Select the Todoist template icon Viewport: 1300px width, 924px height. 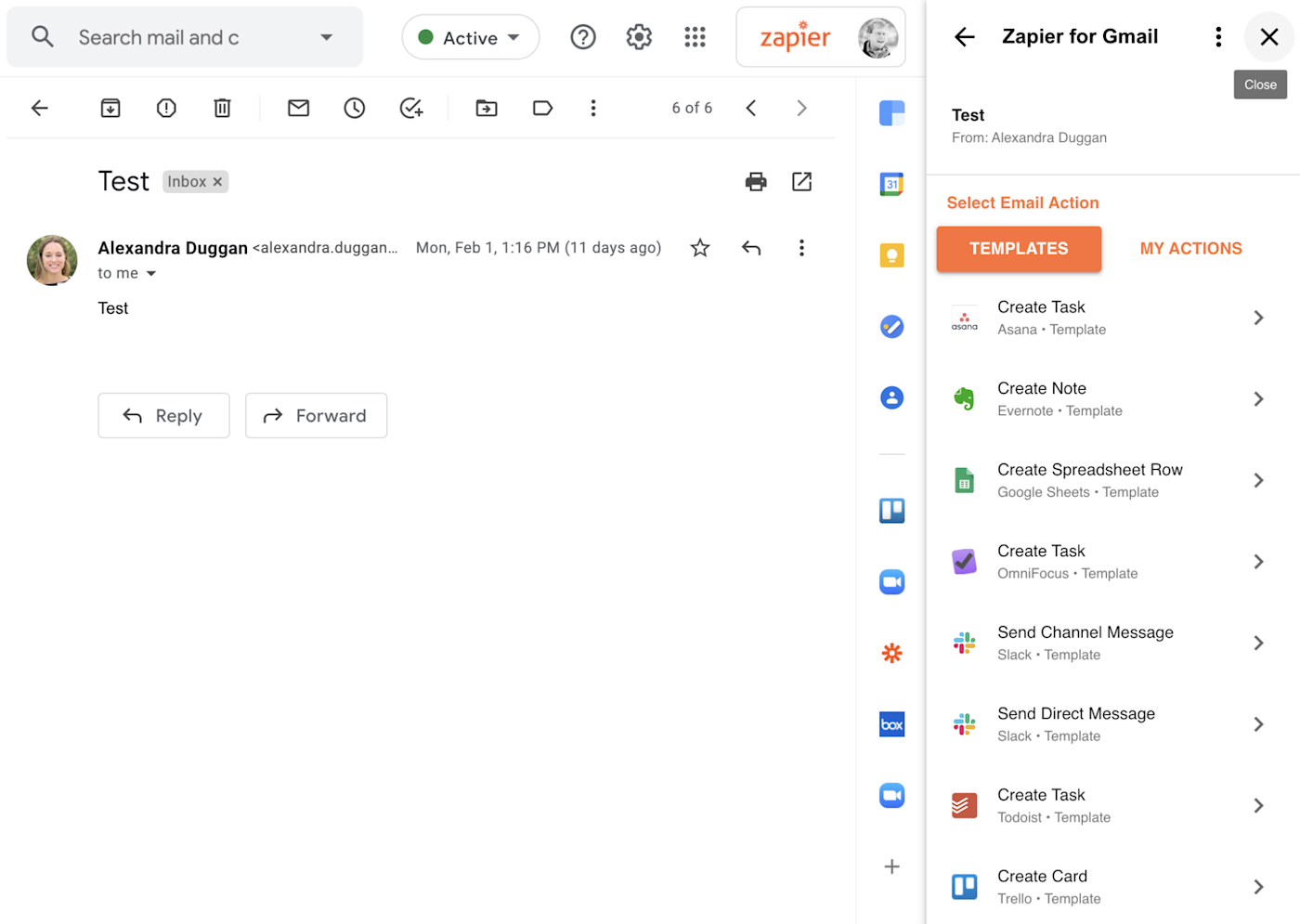[965, 805]
